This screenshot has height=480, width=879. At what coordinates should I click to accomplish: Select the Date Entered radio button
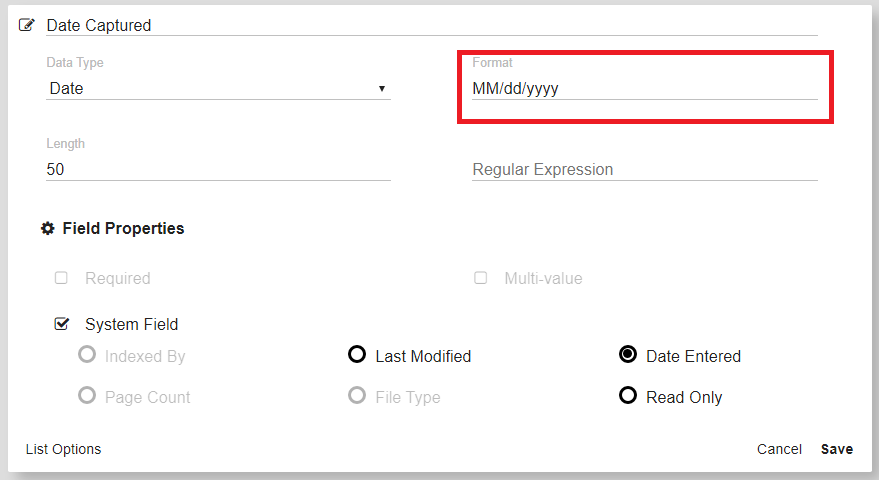point(628,355)
